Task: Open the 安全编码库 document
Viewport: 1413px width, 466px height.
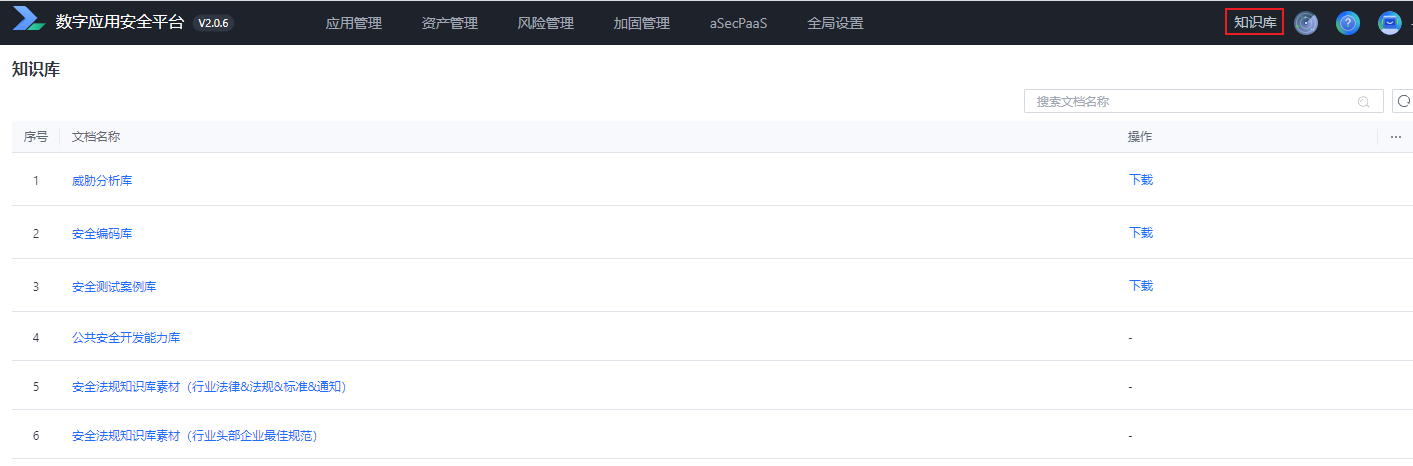Action: [102, 234]
